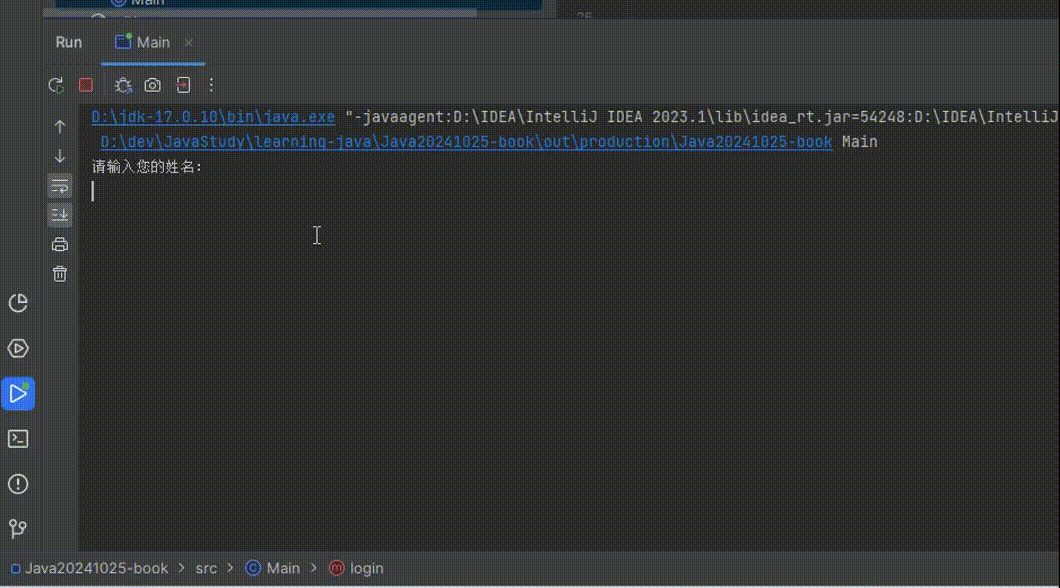Screen dimensions: 1060x588
Task: Click the Run panel label
Action: point(68,43)
